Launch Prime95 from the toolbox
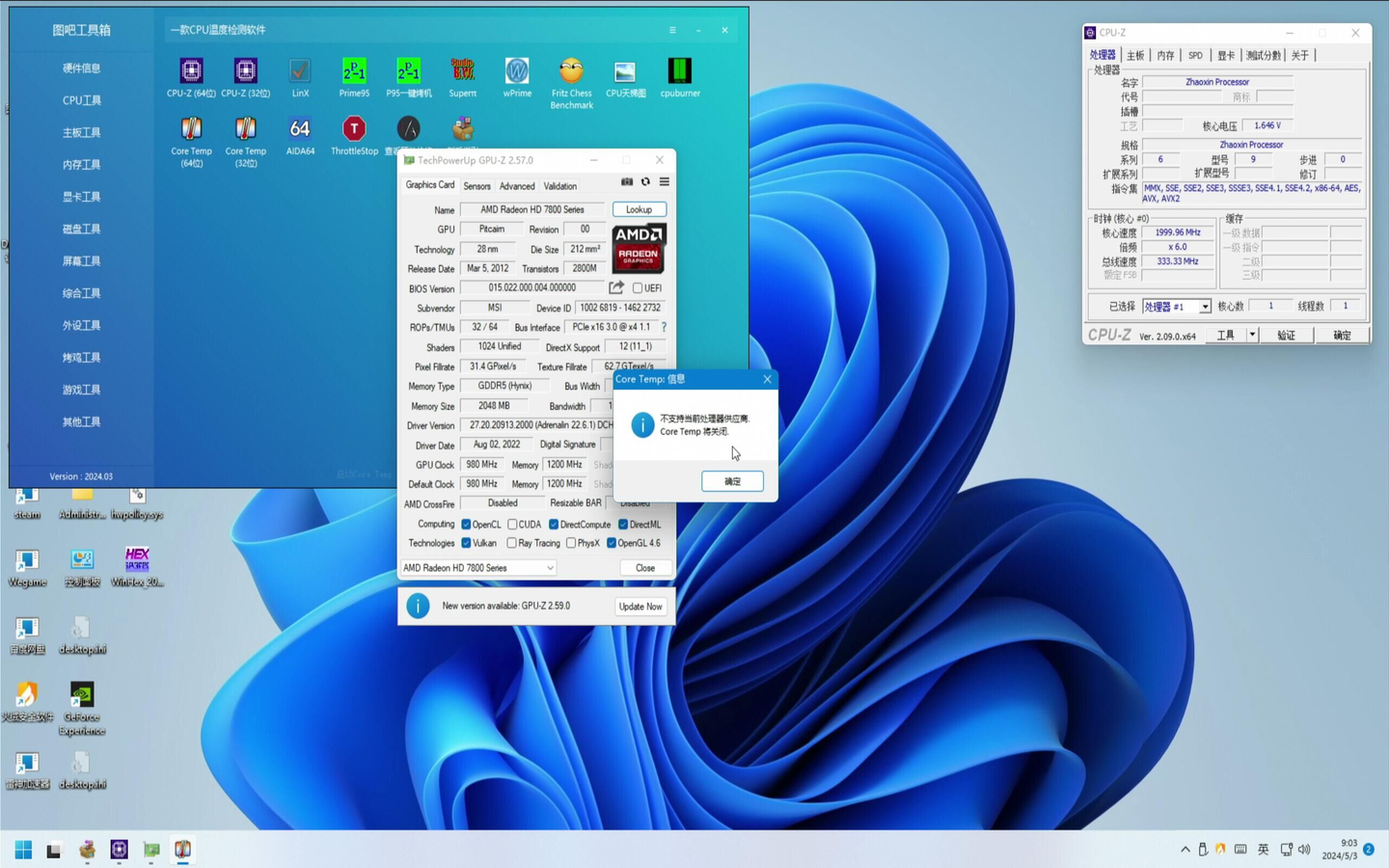1389x868 pixels. [354, 72]
